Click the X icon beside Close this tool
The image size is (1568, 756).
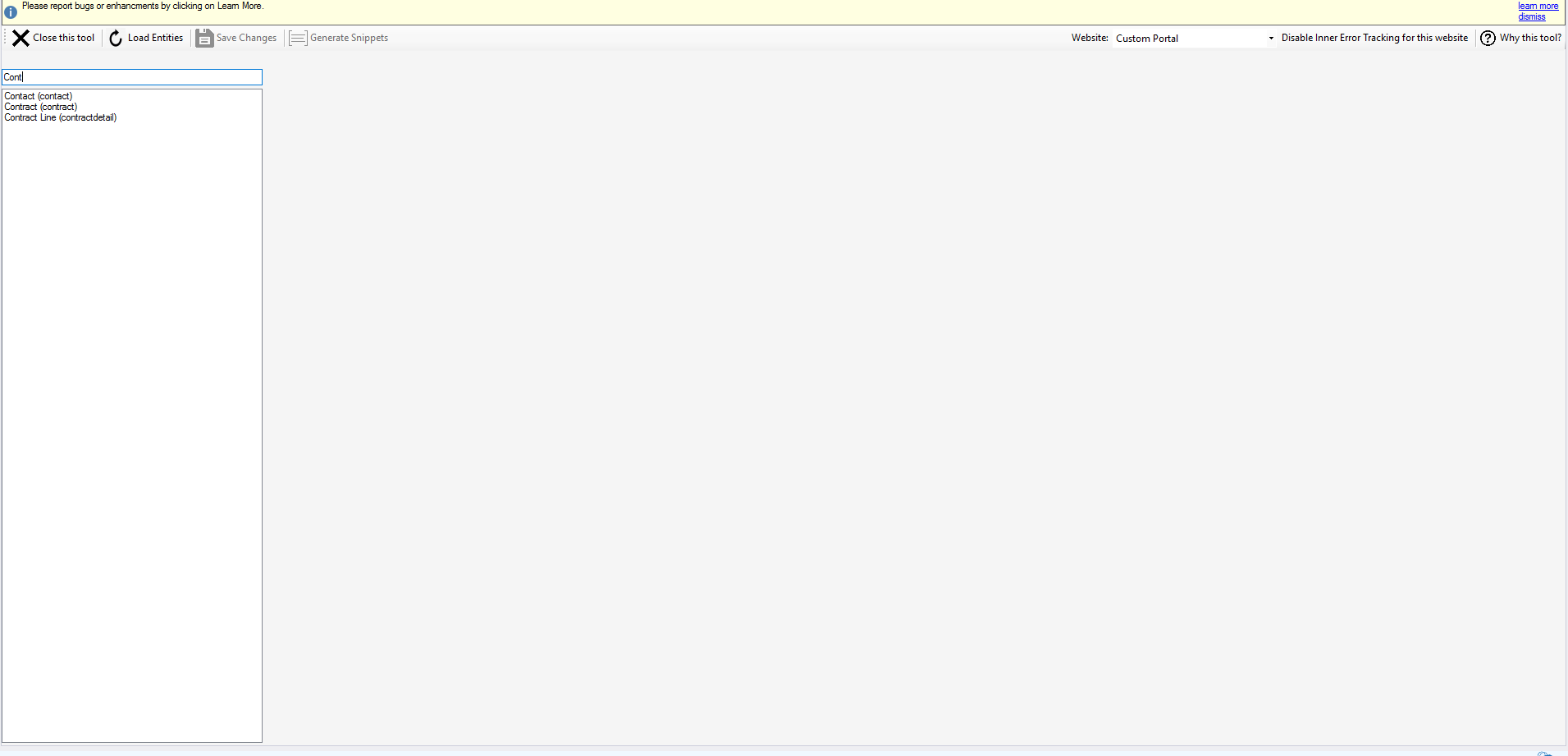click(21, 38)
